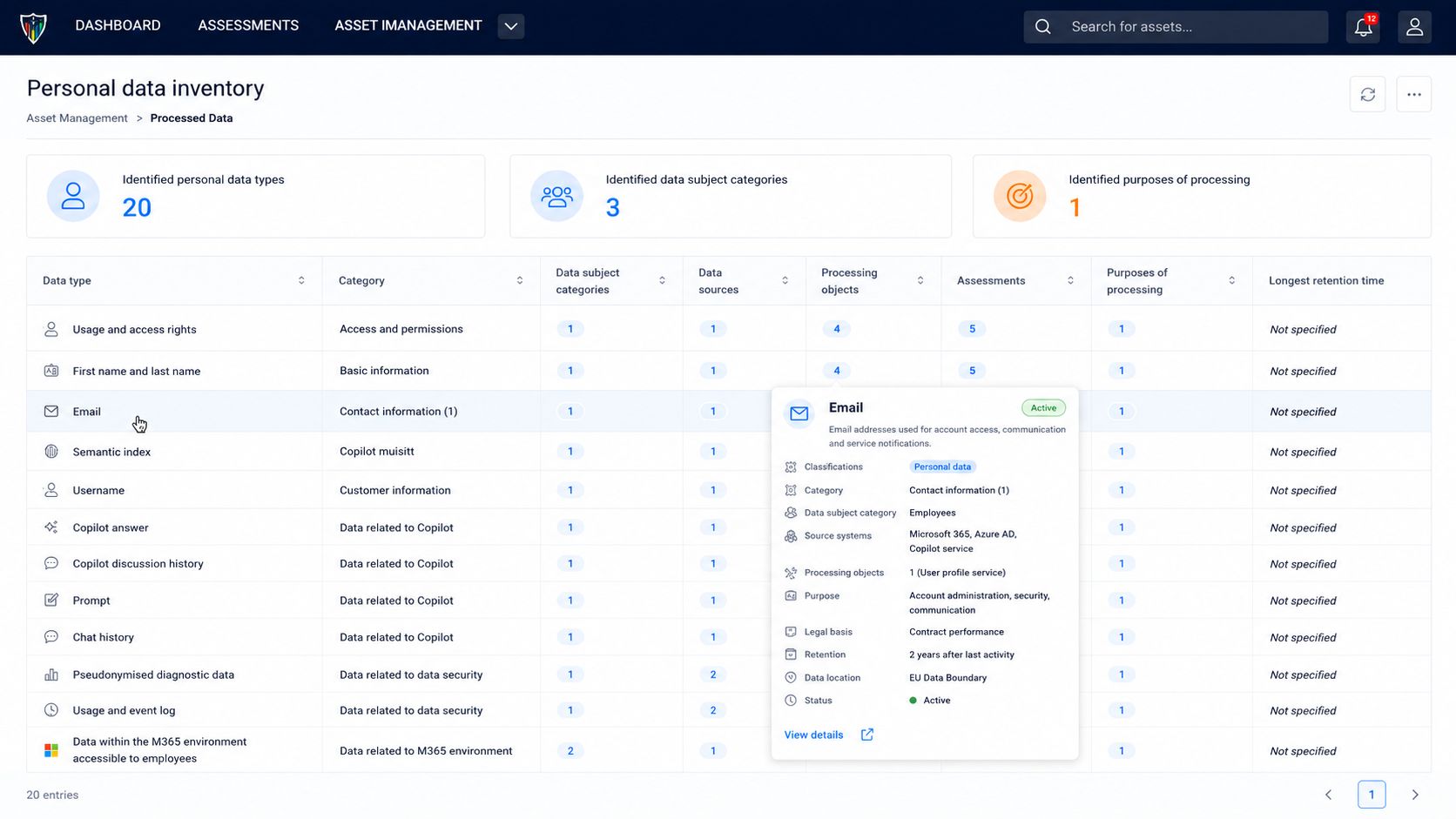
Task: Click the Customer information category cell
Action: 395,490
